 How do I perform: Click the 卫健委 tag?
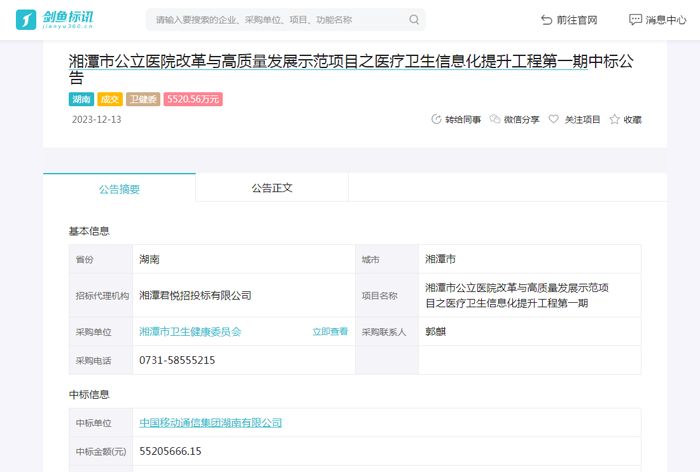click(143, 99)
